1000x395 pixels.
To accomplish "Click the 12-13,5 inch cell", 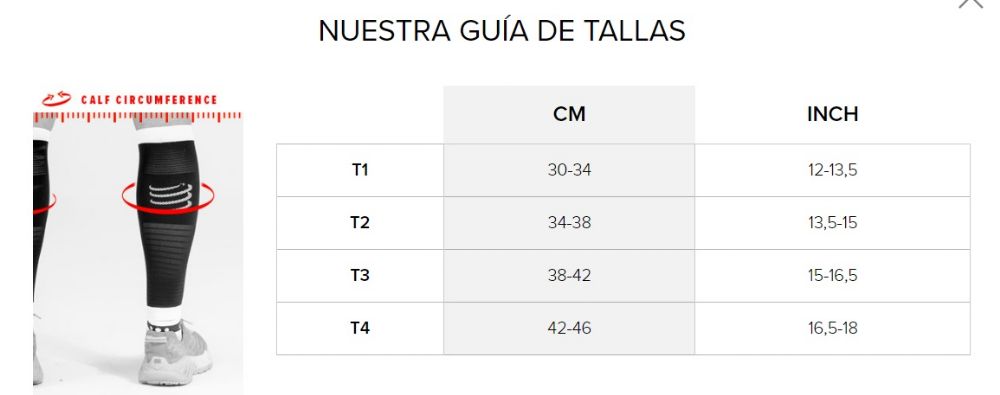I will (x=832, y=170).
